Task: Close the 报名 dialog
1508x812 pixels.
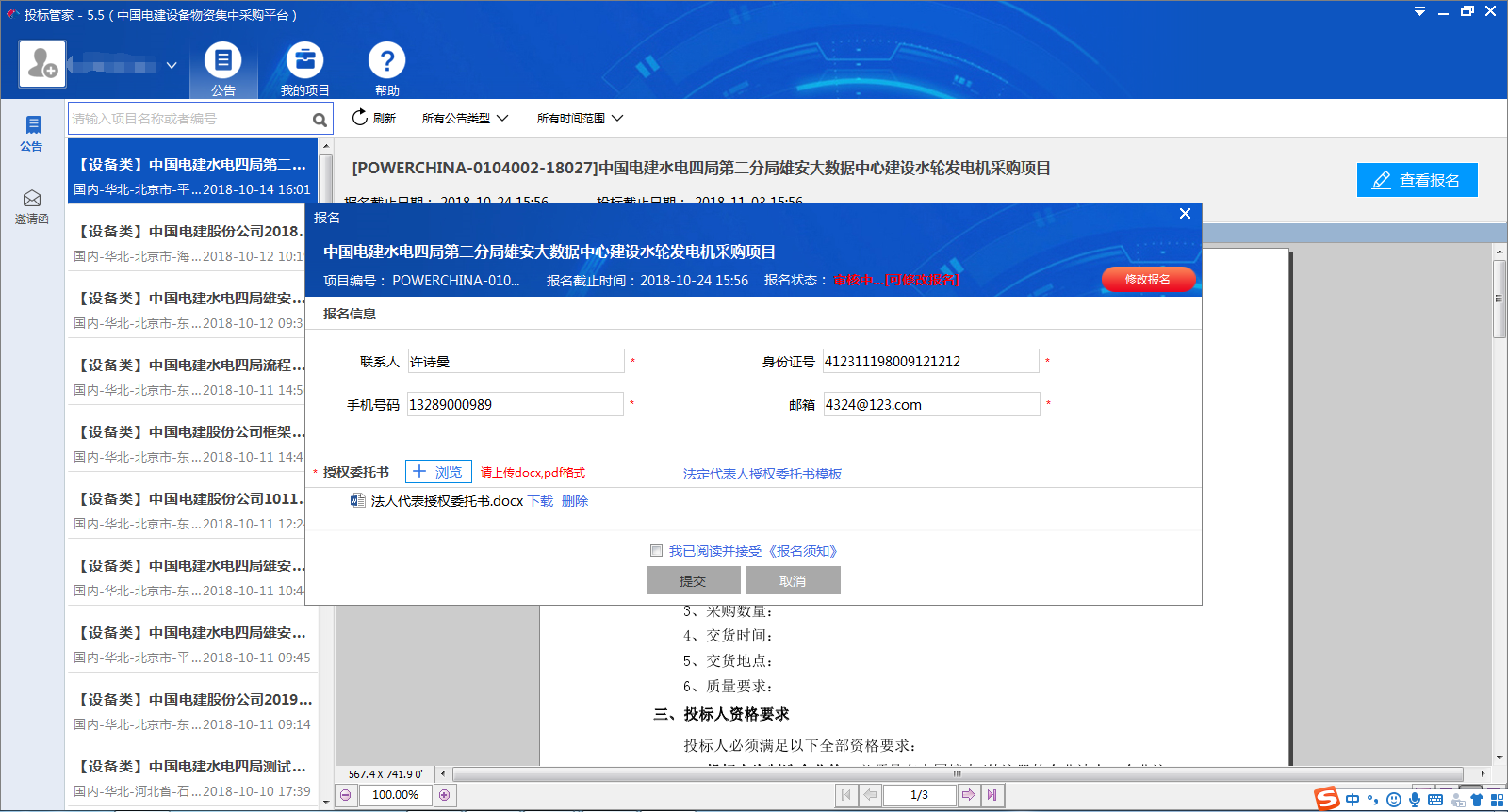Action: 1185,214
